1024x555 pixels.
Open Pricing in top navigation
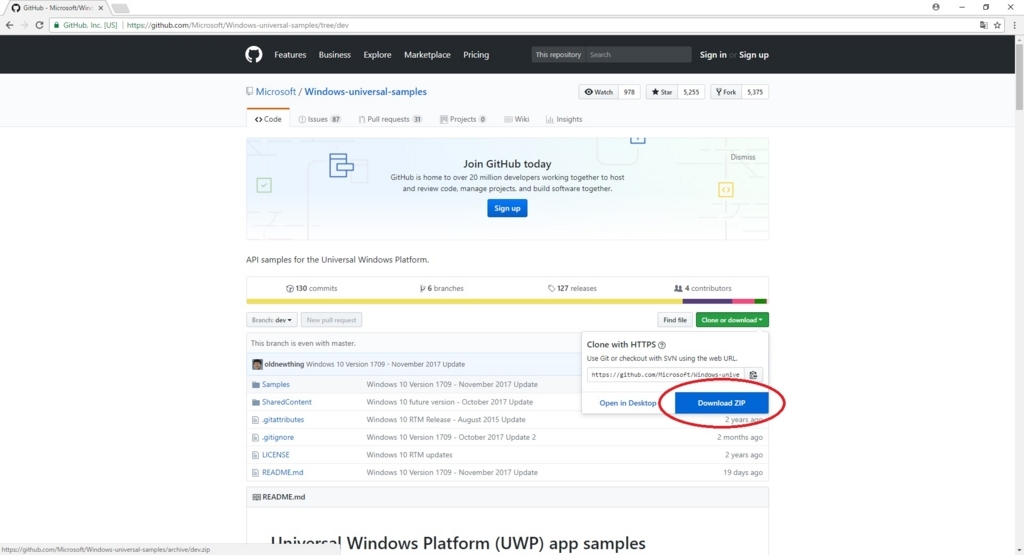tap(476, 55)
